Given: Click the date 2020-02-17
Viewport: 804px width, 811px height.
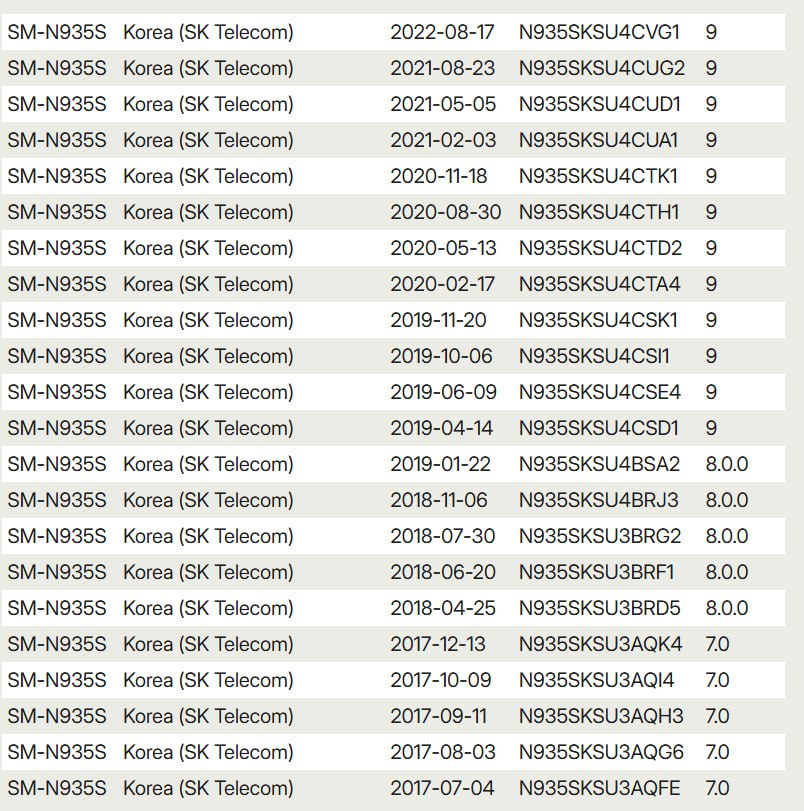Looking at the screenshot, I should click(442, 284).
